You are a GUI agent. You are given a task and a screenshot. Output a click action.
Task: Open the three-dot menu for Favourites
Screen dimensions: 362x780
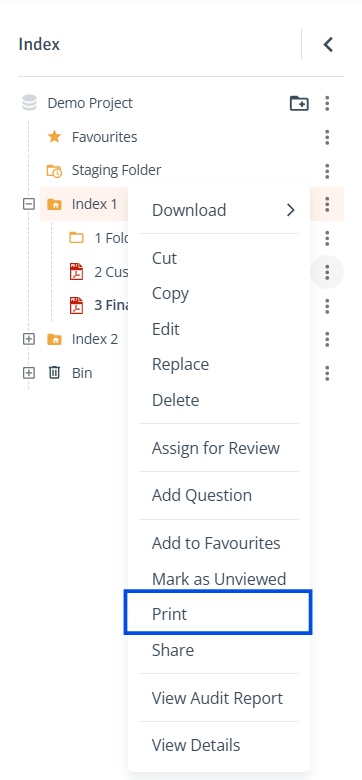coord(327,137)
